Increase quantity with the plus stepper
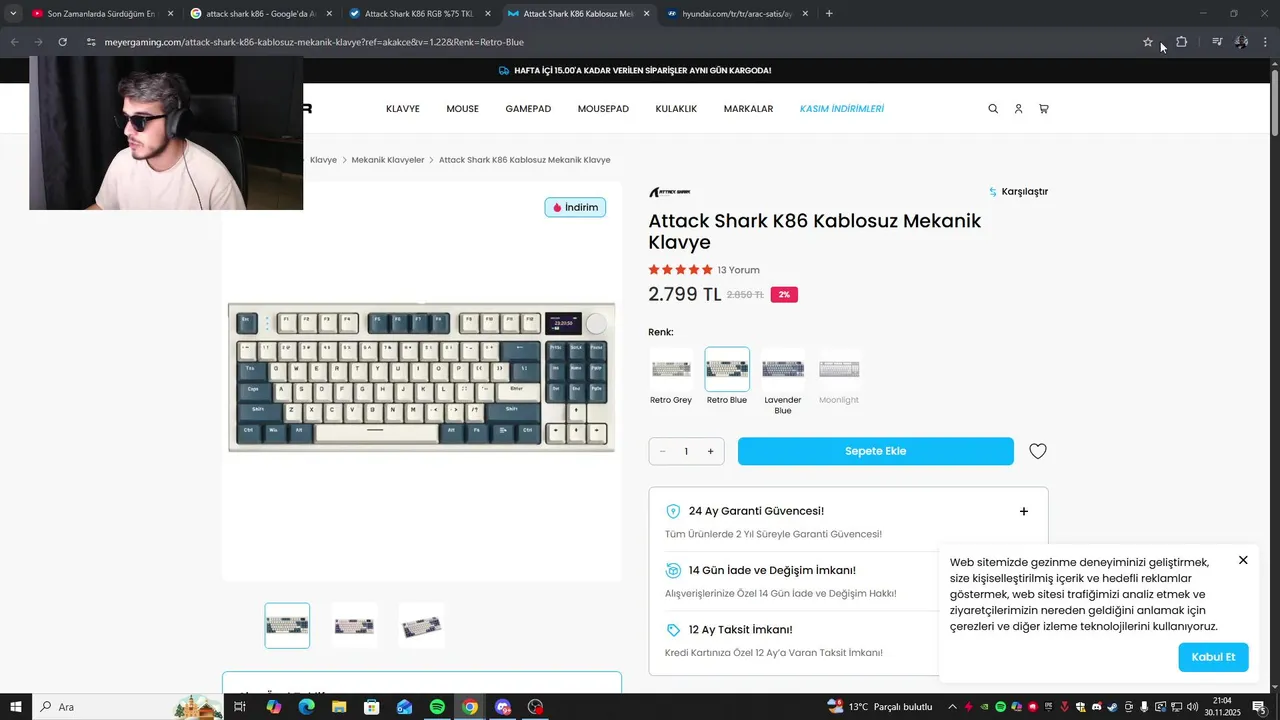 [x=711, y=451]
